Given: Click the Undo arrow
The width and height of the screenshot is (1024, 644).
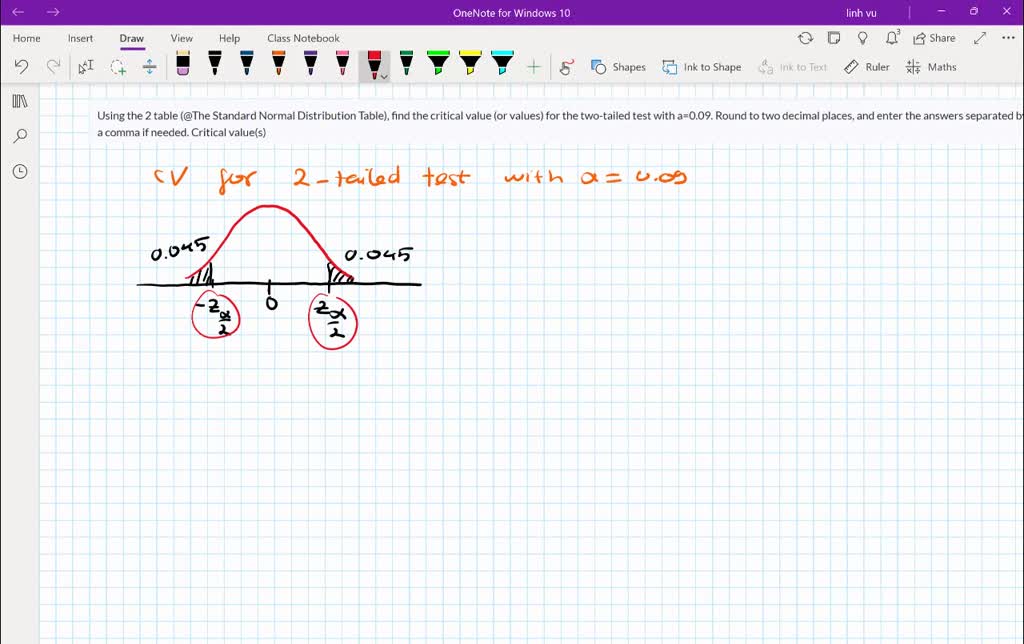Looking at the screenshot, I should pos(21,66).
